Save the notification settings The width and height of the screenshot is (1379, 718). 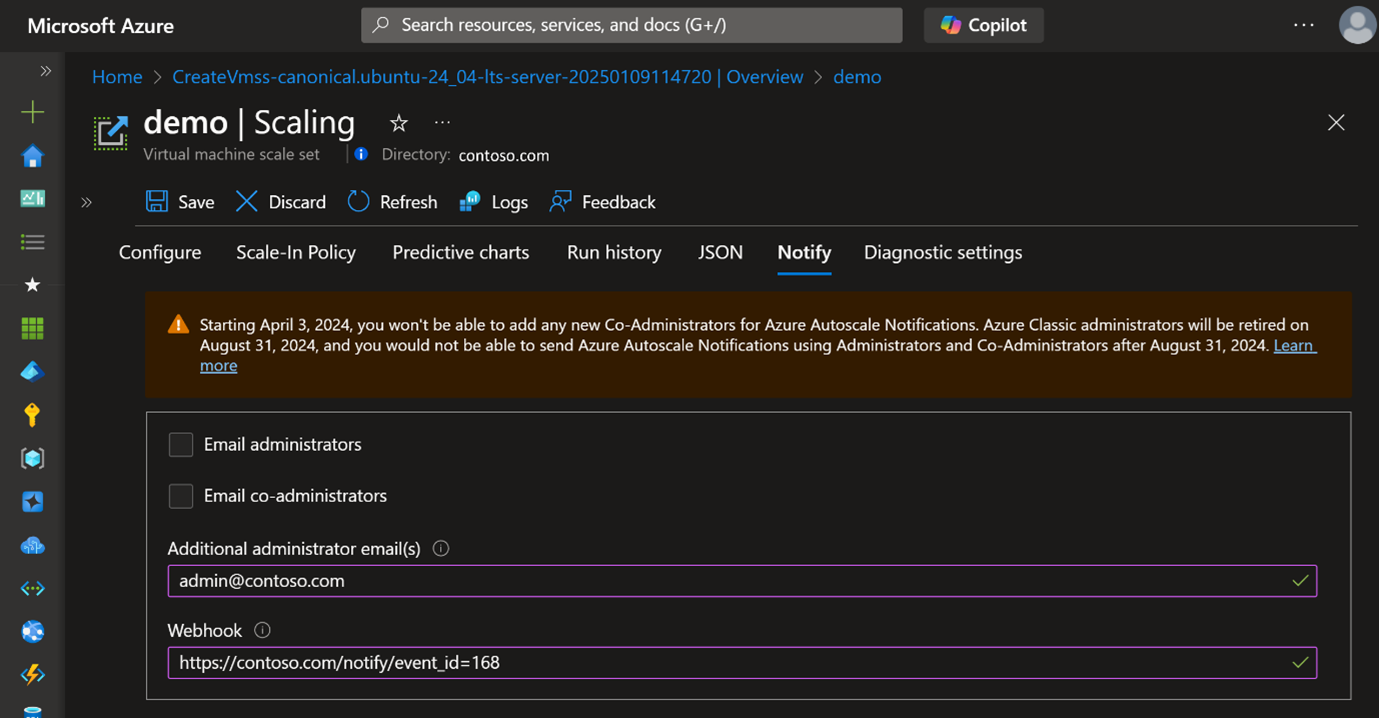tap(180, 202)
